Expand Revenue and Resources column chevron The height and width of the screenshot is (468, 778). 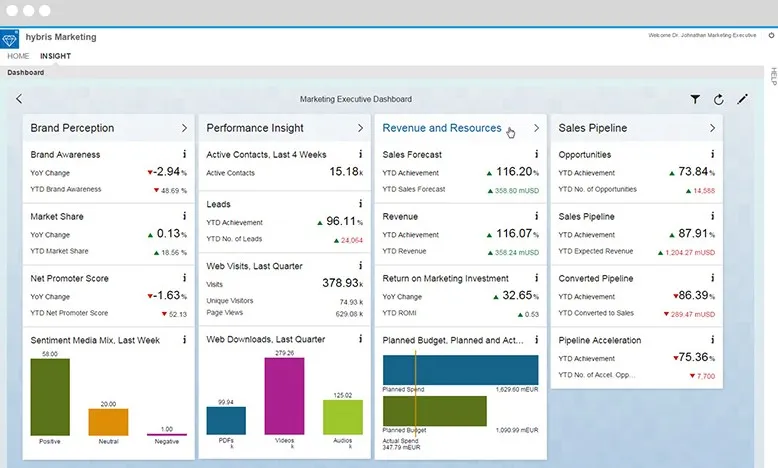click(x=536, y=128)
